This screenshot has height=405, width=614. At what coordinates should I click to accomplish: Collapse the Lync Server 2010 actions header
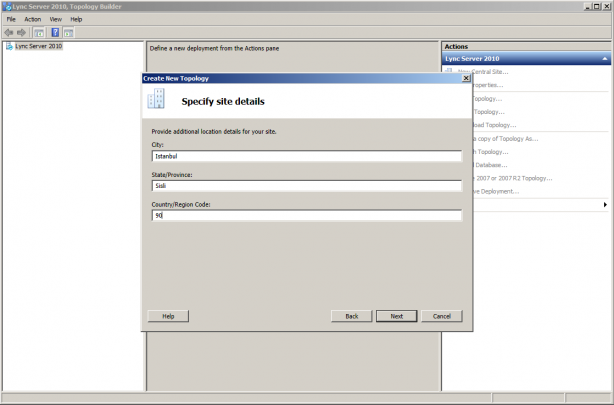[x=605, y=59]
